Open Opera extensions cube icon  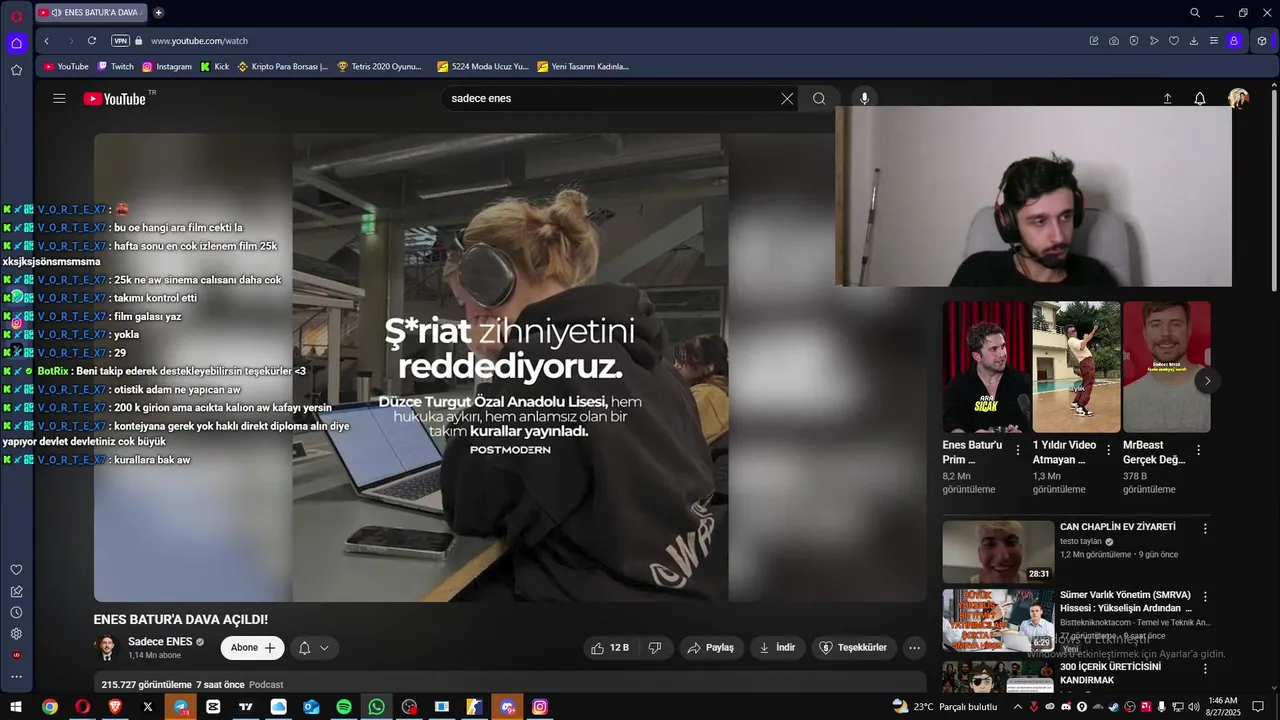1262,41
